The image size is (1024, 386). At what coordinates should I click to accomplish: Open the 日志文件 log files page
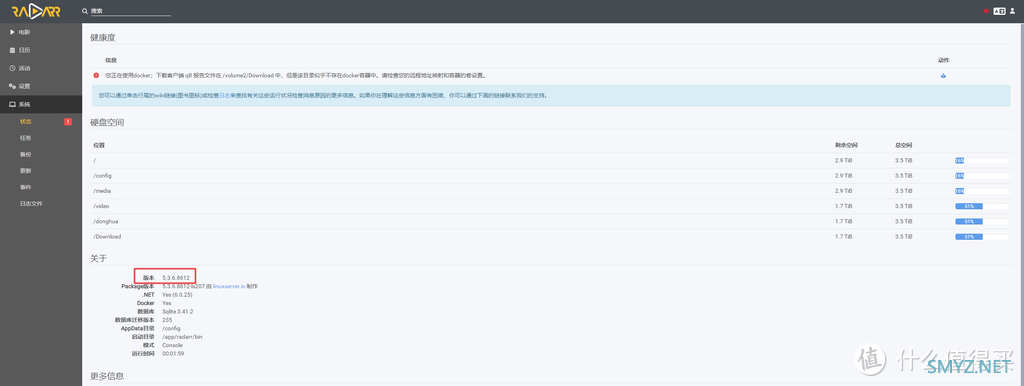click(31, 203)
